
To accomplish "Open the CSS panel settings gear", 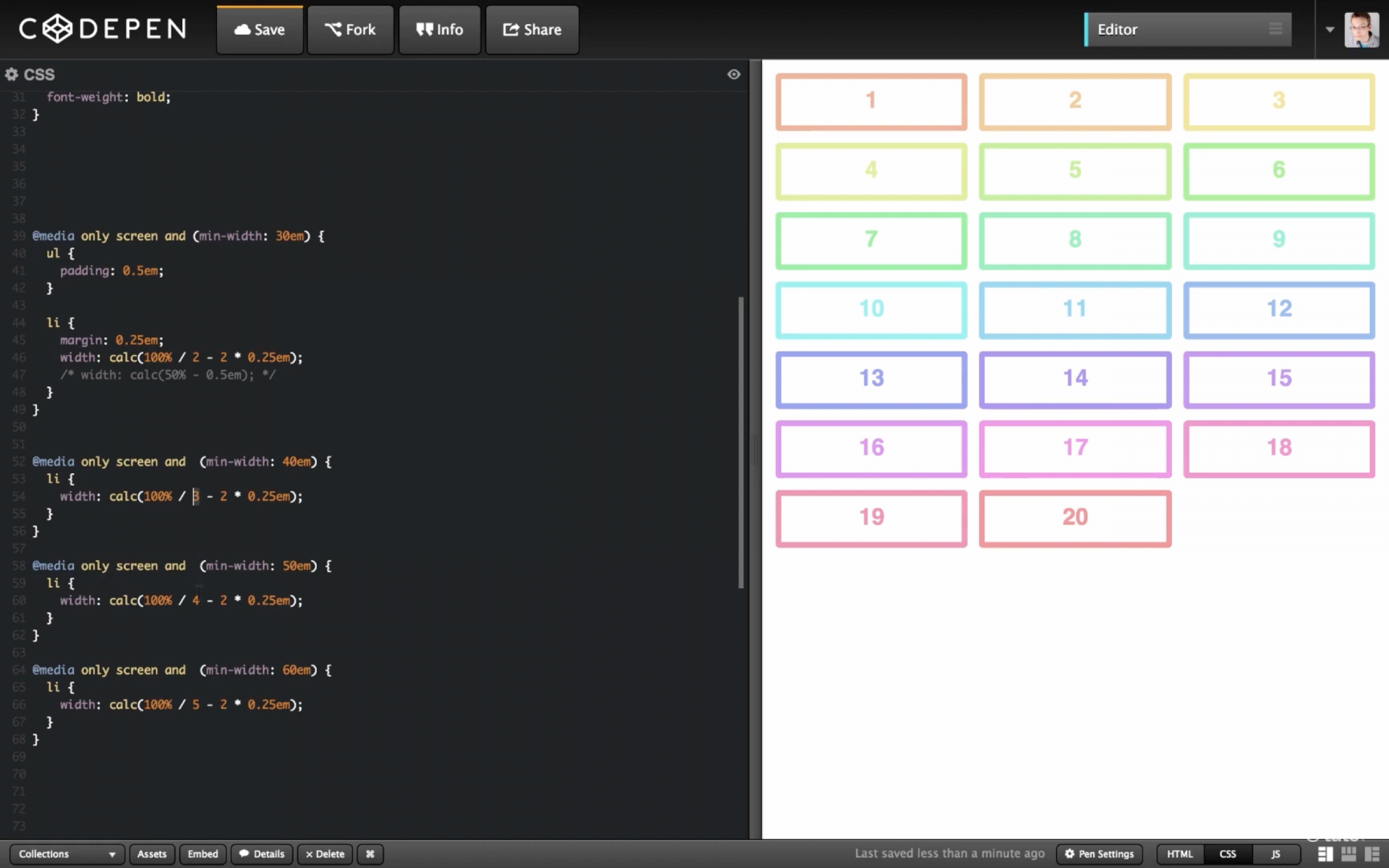I will pyautogui.click(x=11, y=74).
